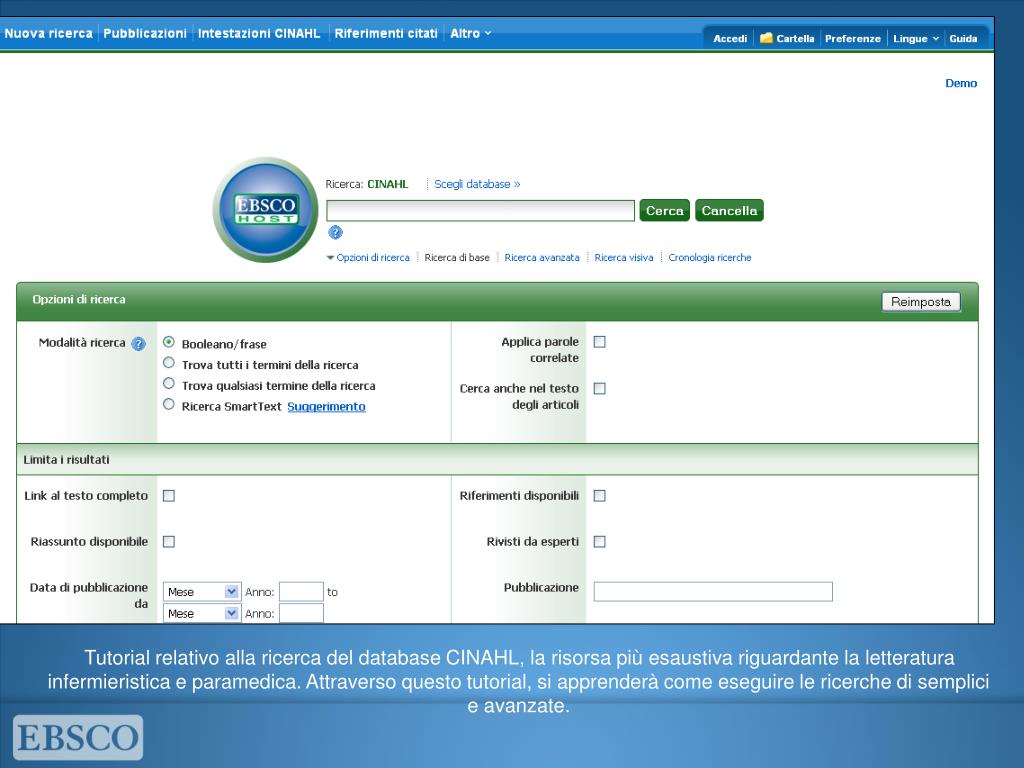
Task: Check Rivisti da esperti checkbox
Action: 600,541
